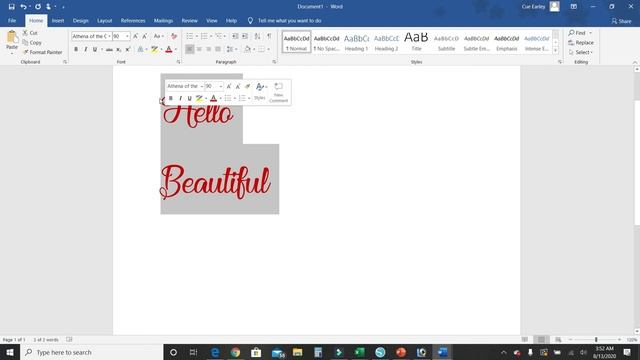
Task: Switch to Design tab
Action: point(80,20)
